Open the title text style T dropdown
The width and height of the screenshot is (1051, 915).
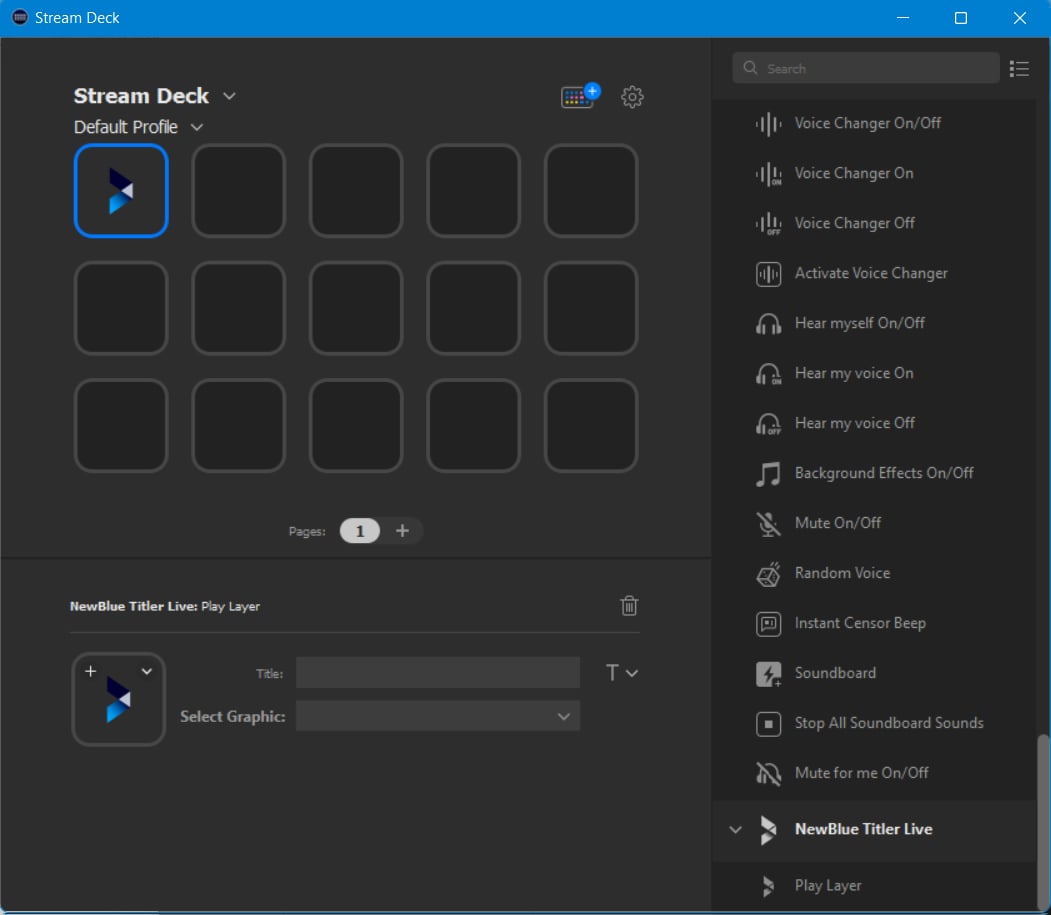(x=621, y=672)
